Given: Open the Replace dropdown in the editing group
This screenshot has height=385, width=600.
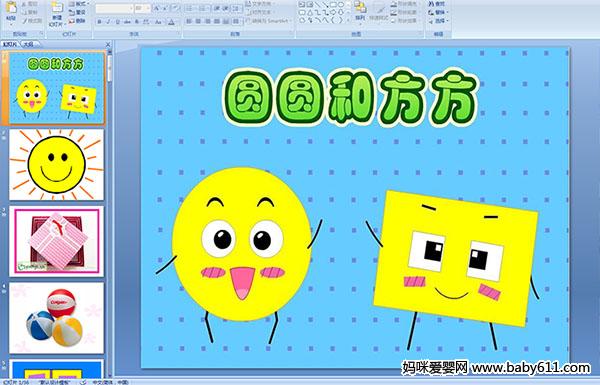Looking at the screenshot, I should pos(439,12).
